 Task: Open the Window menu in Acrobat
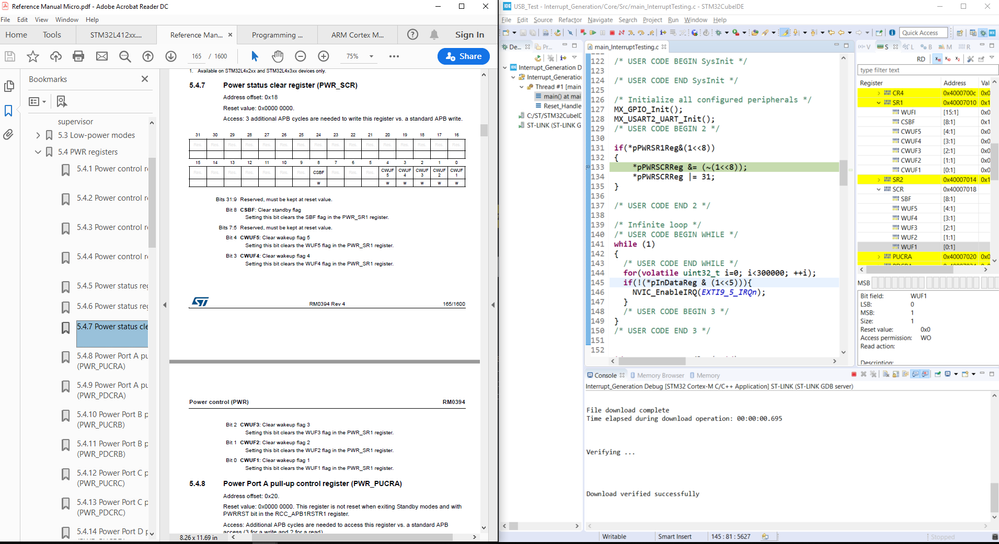coord(67,20)
